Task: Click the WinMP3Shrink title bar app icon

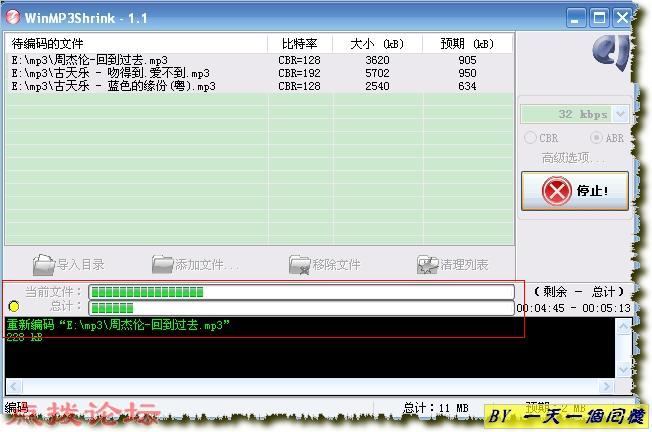Action: pyautogui.click(x=13, y=17)
